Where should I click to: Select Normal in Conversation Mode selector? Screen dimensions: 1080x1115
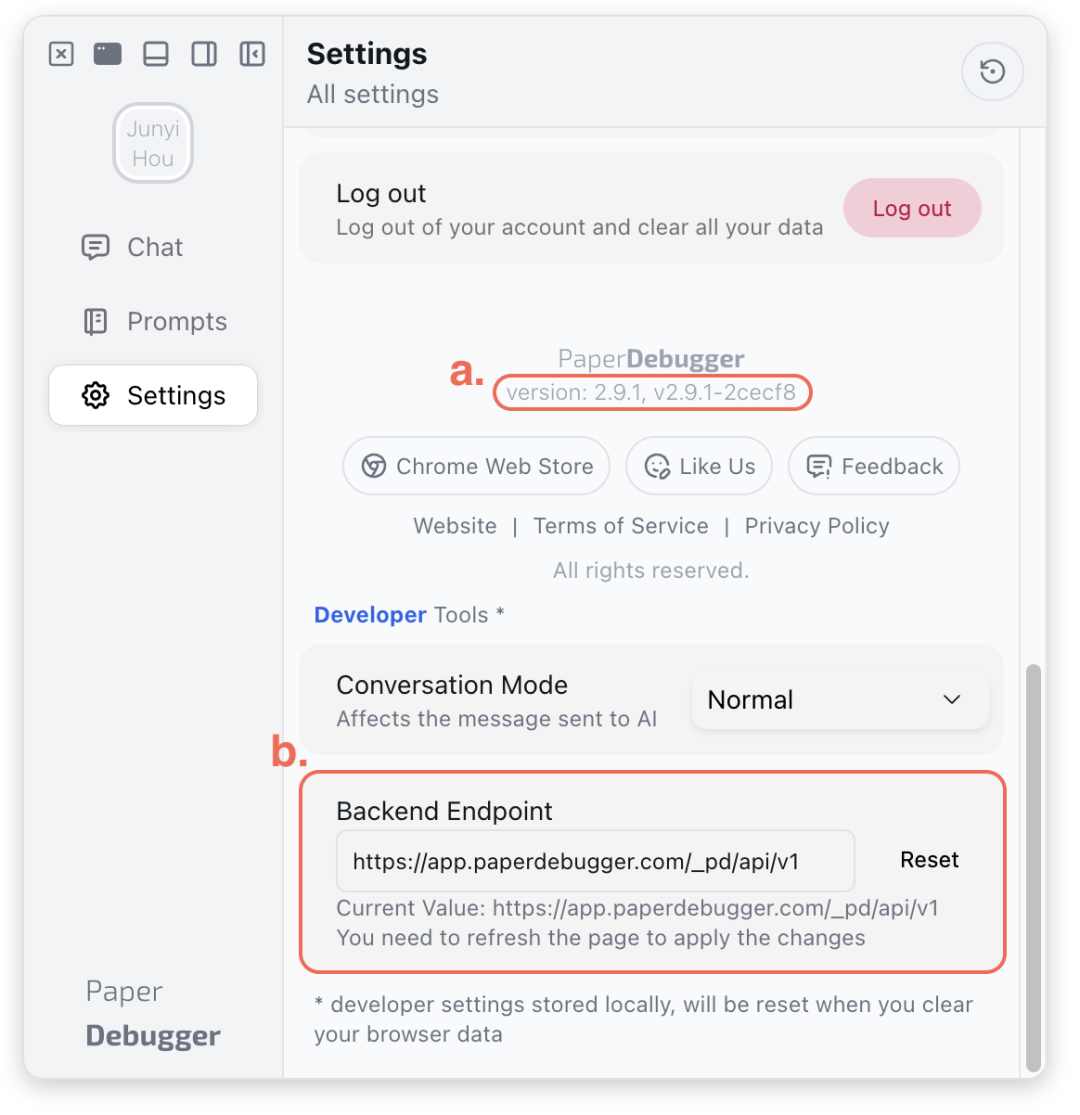tap(750, 700)
